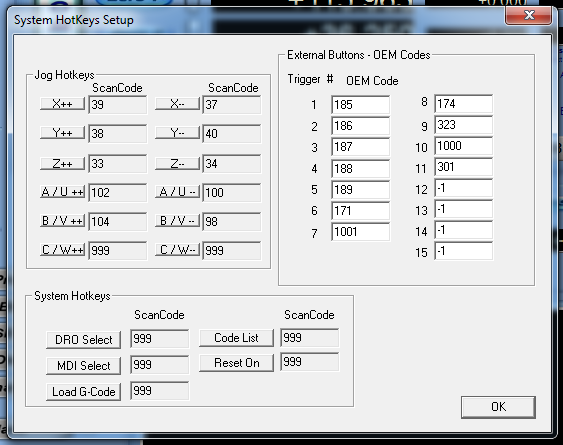Edit Trigger 4 OEM code field 188

[x=360, y=168]
